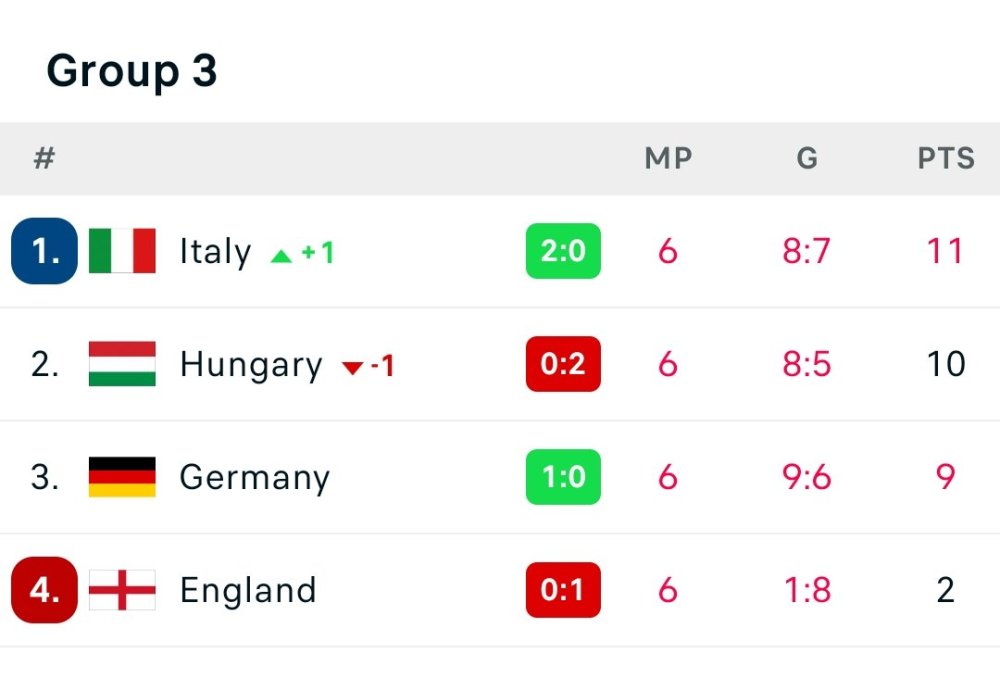
Task: Open Germany's 1:0 last match result
Action: (x=563, y=477)
